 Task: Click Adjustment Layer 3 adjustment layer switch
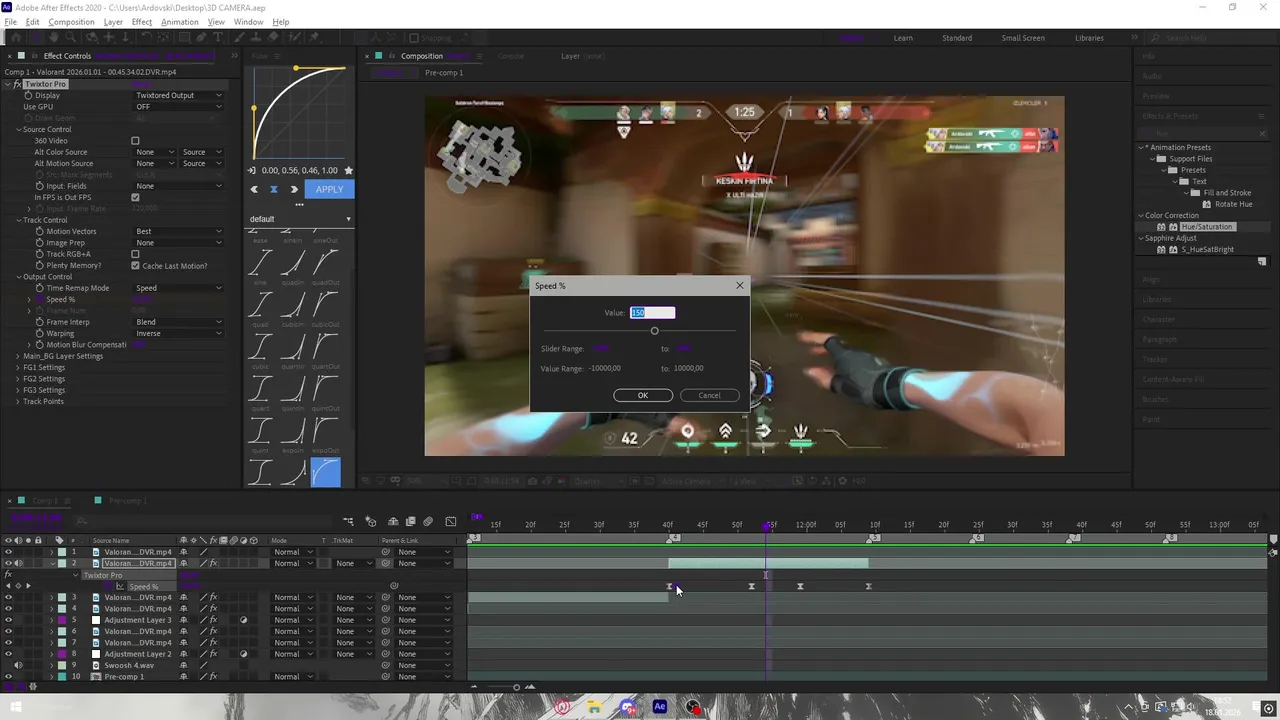(x=243, y=620)
